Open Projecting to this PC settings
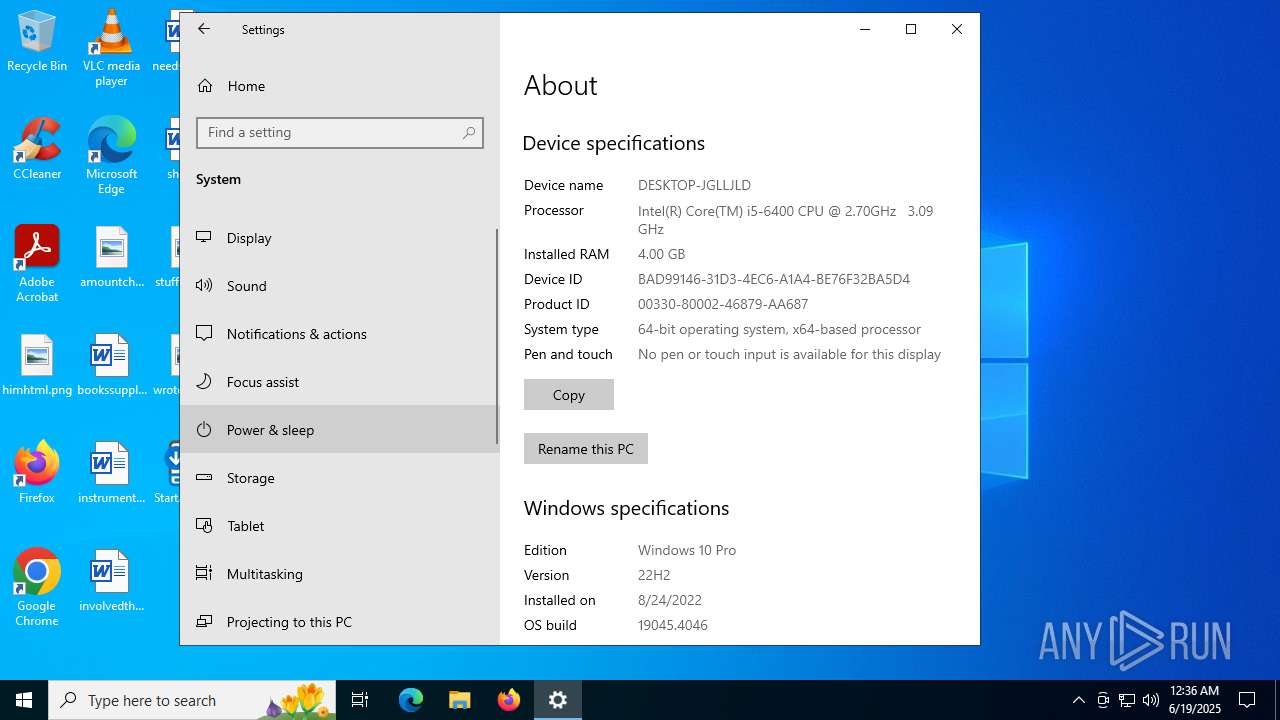Image resolution: width=1280 pixels, height=720 pixels. [x=338, y=622]
